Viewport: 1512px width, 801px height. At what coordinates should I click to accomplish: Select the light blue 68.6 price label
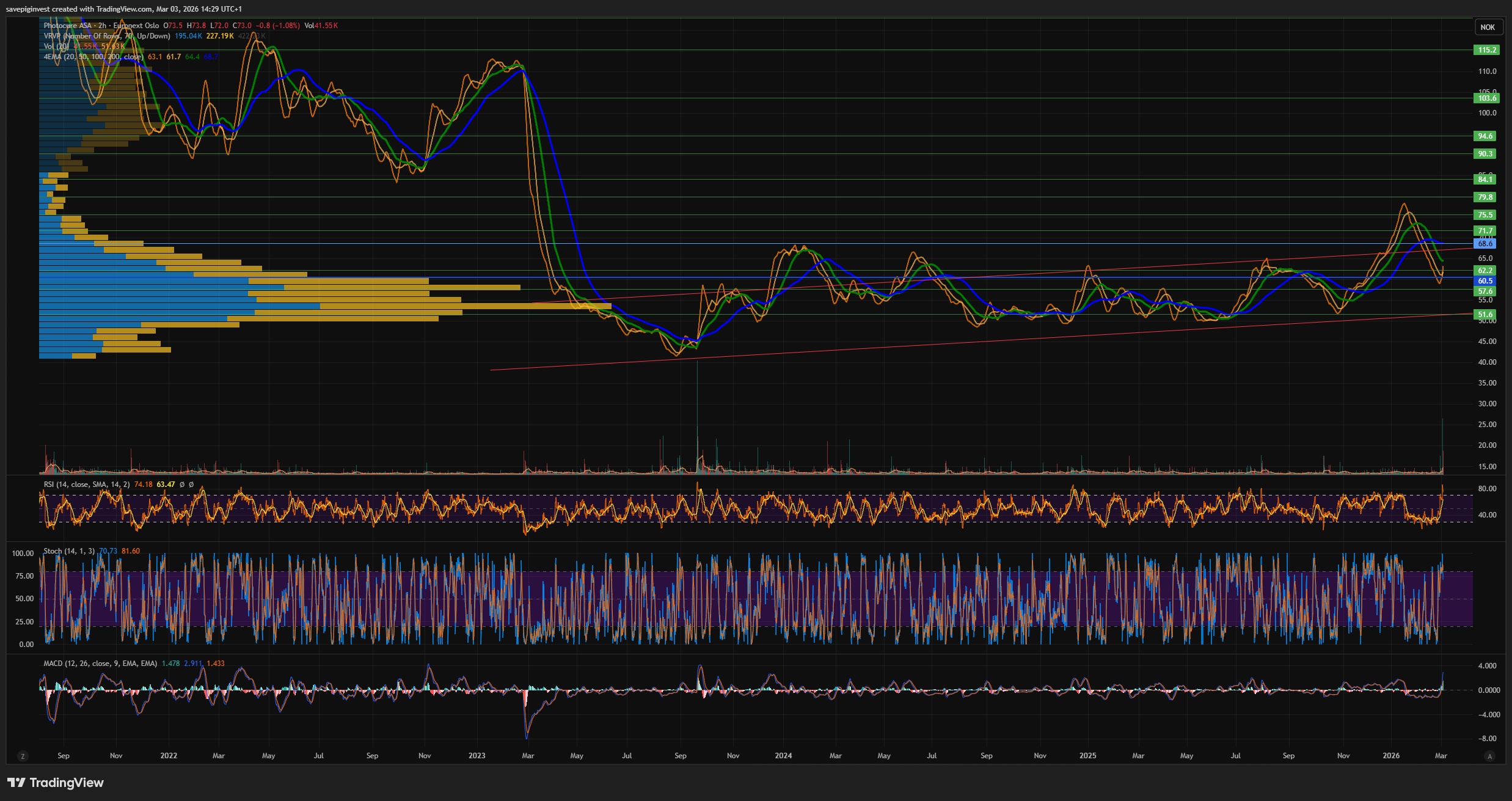tap(1485, 244)
